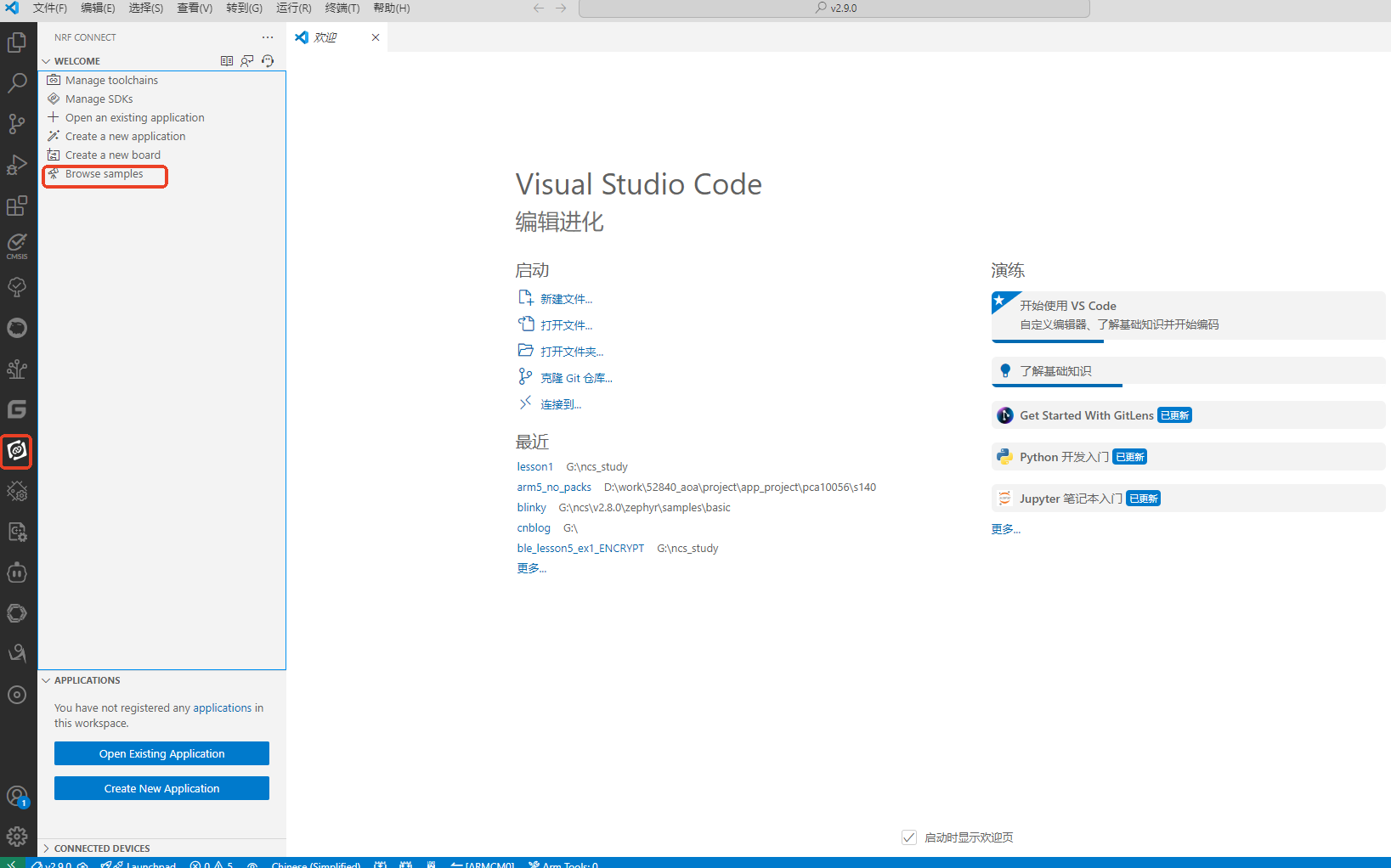
Task: Open the 选择(S) menu
Action: click(146, 8)
